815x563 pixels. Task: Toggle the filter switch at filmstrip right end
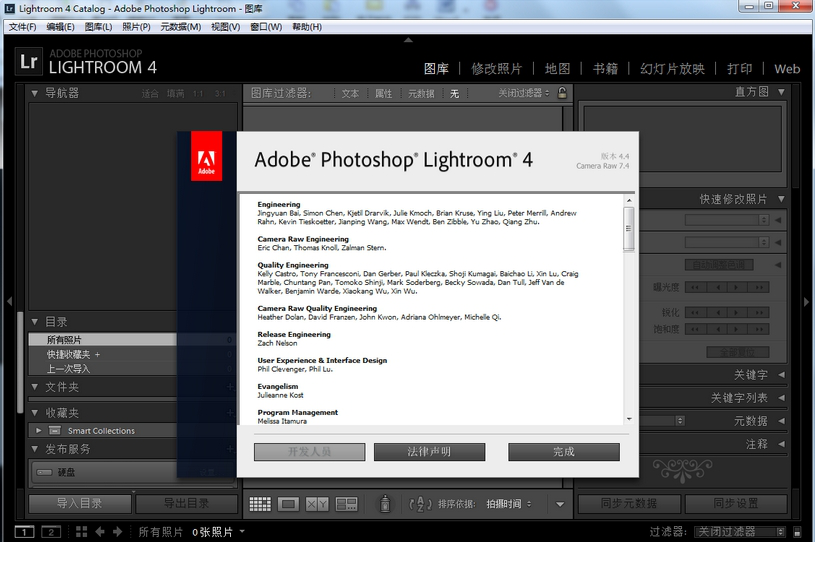coord(797,532)
